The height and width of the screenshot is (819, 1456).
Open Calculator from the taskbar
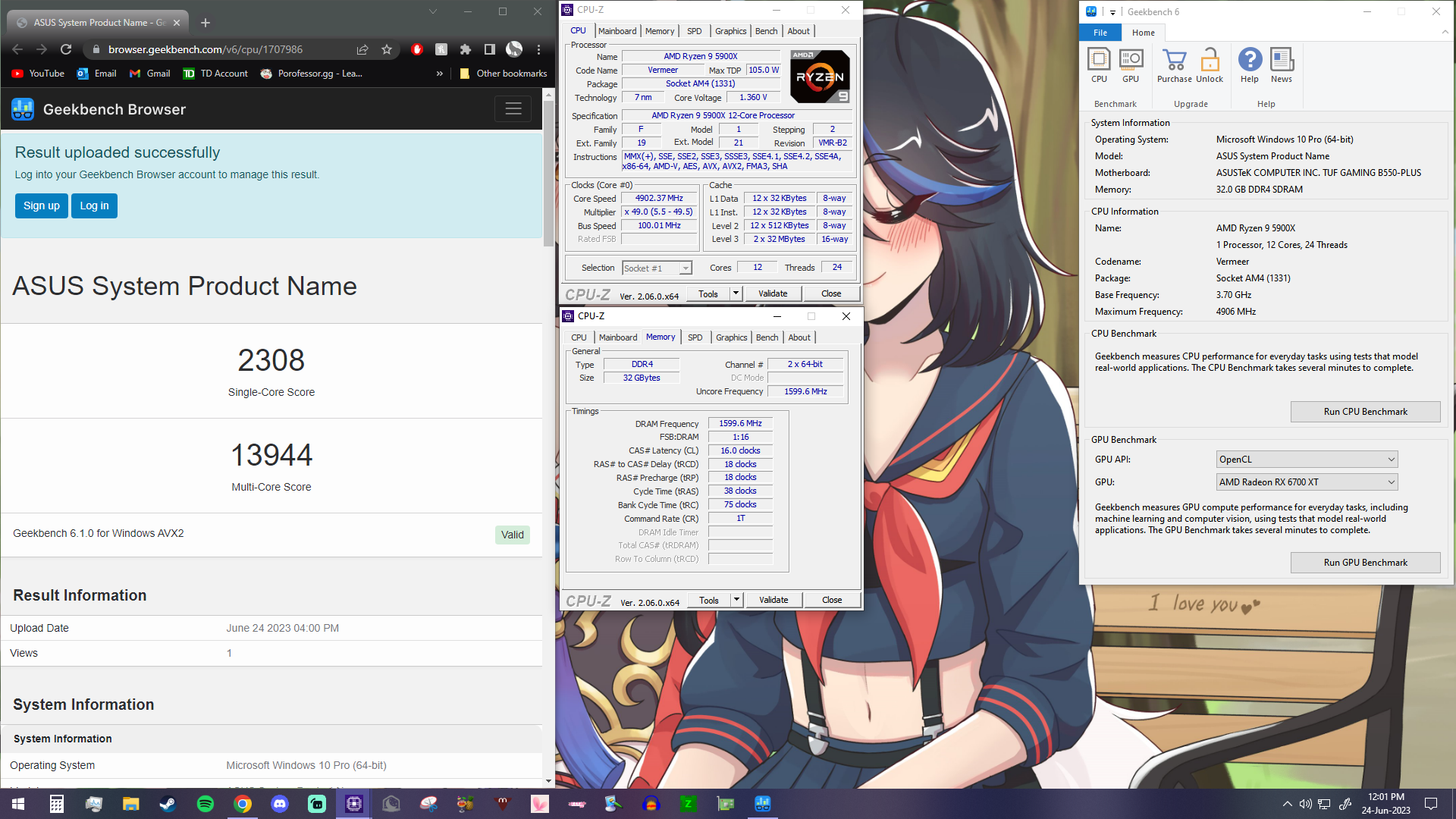click(x=56, y=804)
